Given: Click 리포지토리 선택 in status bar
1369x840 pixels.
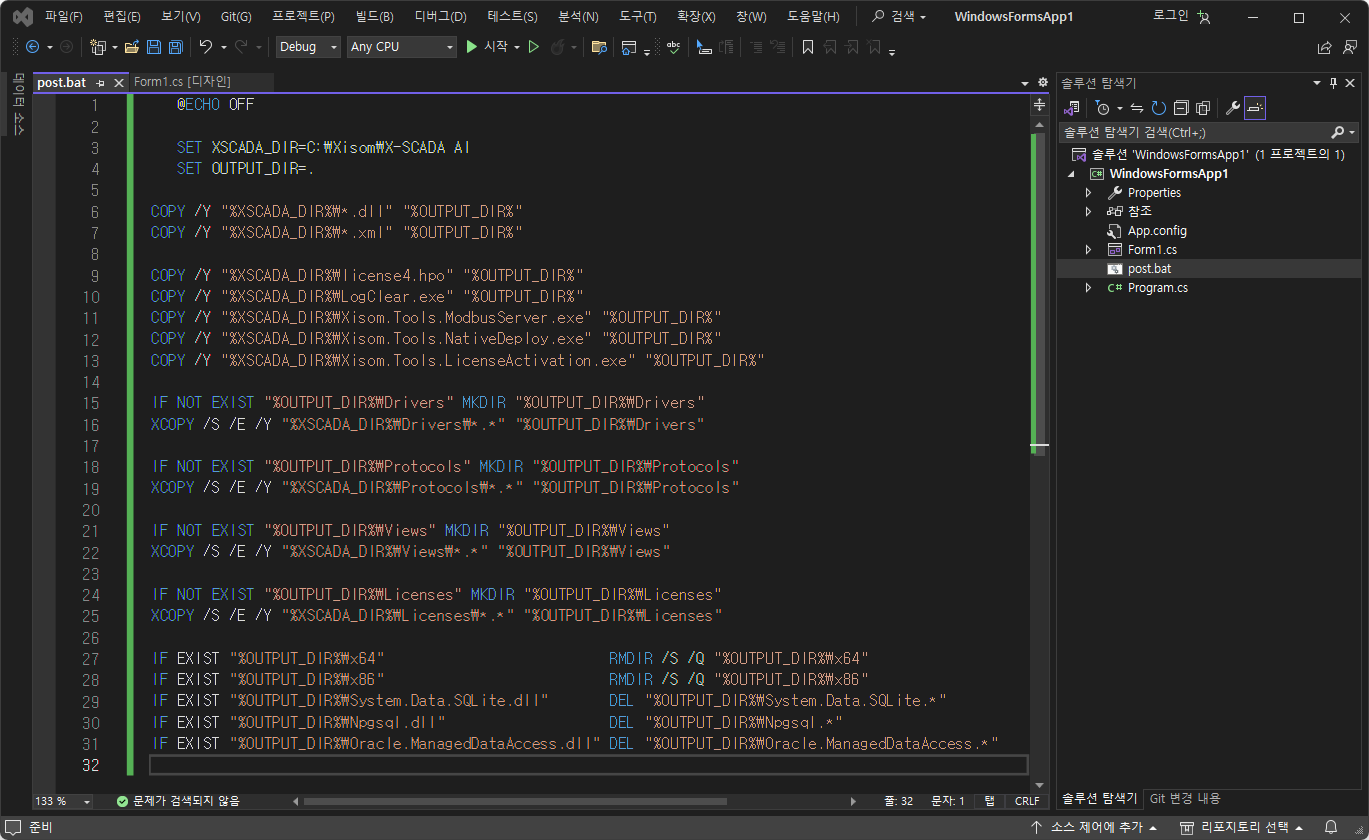Looking at the screenshot, I should tap(1244, 827).
